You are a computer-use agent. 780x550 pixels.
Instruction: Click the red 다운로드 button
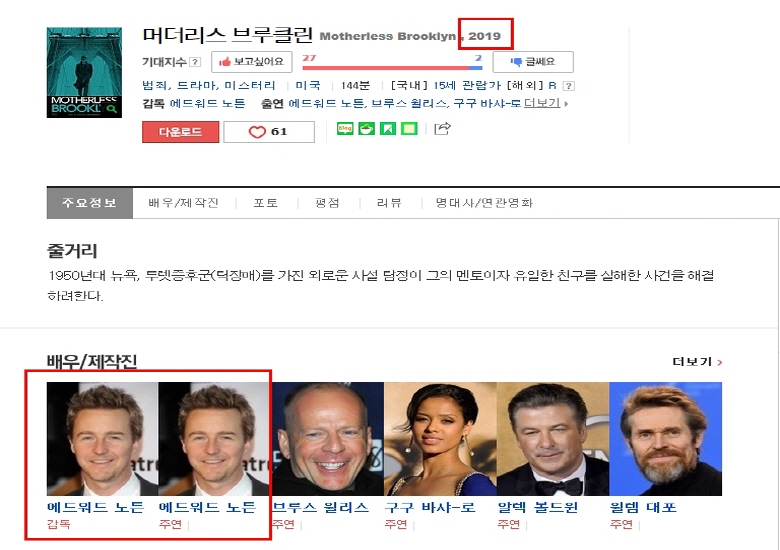tap(180, 132)
